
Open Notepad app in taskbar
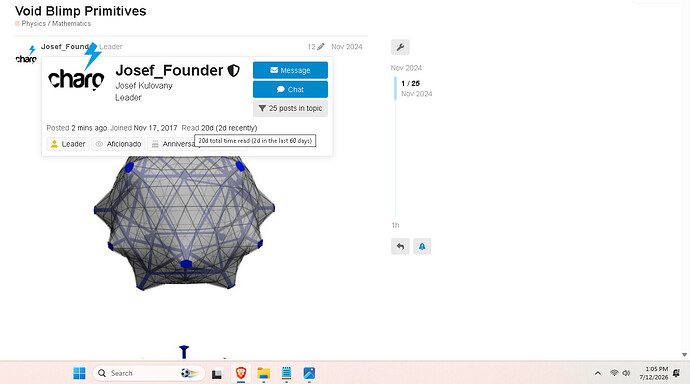[x=286, y=373]
